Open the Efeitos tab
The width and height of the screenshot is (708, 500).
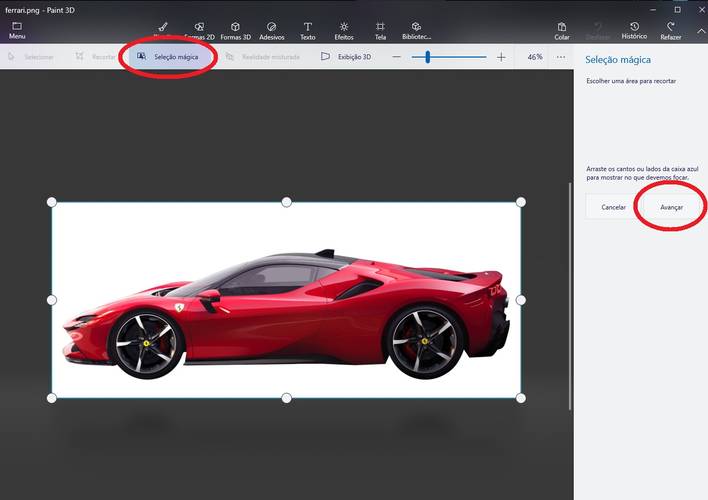click(344, 31)
